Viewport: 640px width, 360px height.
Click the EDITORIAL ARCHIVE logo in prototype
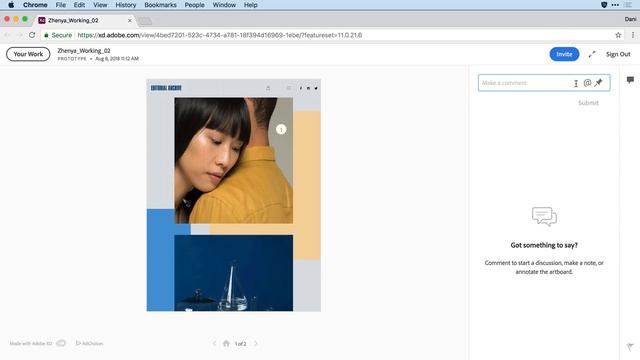coord(166,88)
